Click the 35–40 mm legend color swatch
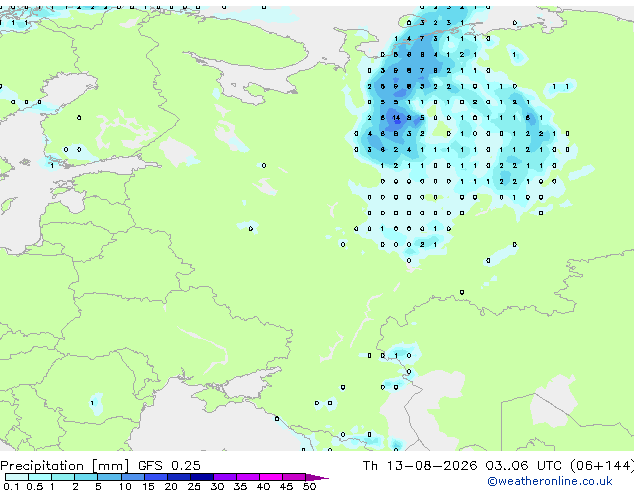 (248, 477)
